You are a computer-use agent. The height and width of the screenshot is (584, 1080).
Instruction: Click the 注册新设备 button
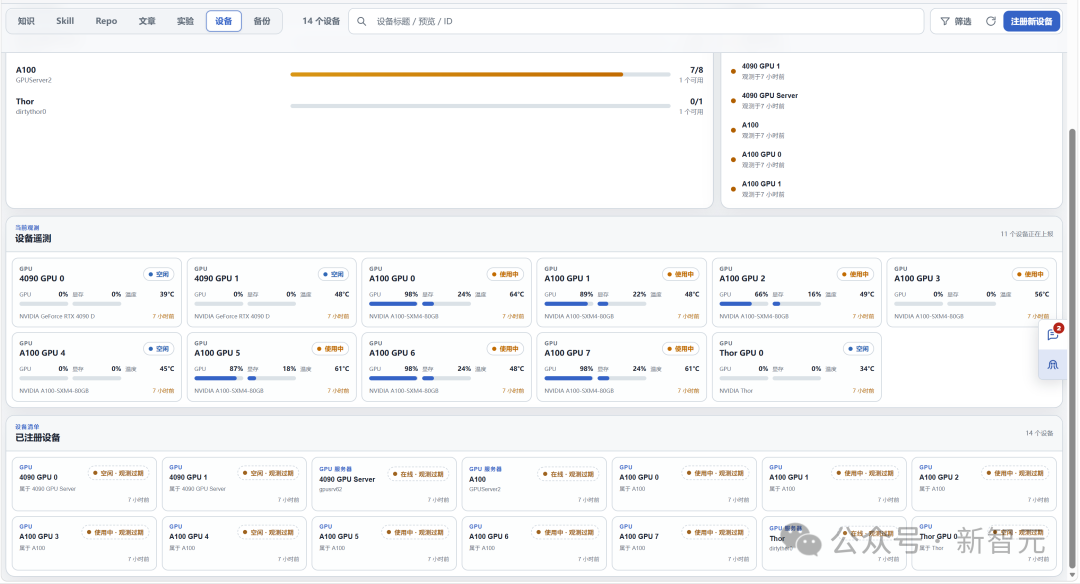coord(1031,21)
